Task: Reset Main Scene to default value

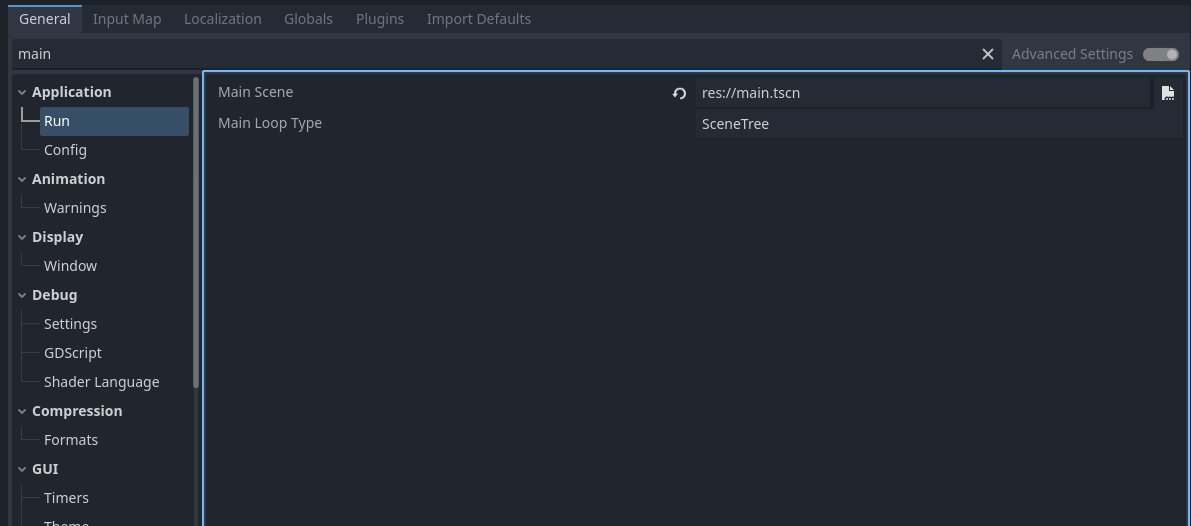Action: point(679,93)
